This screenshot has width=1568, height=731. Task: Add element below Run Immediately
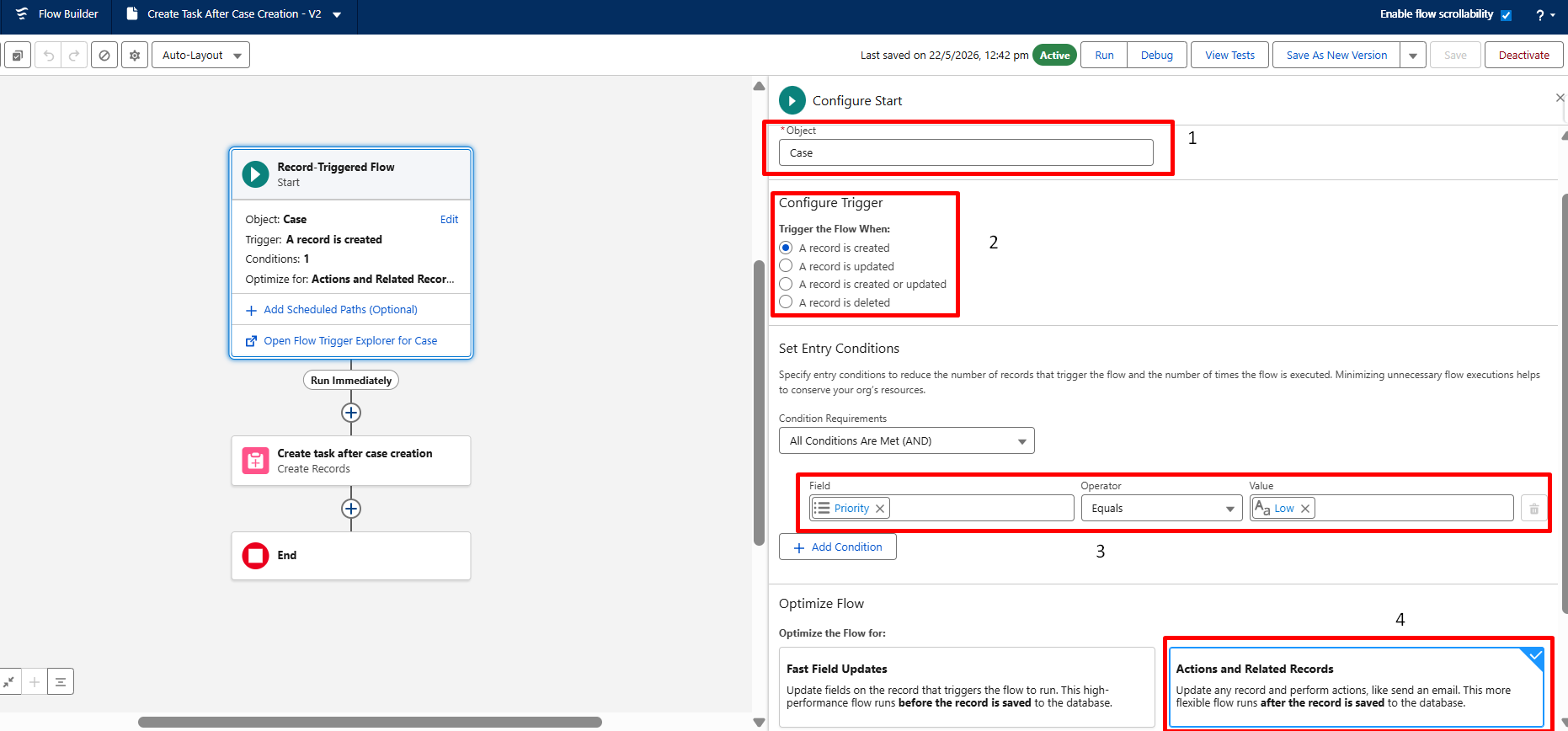[351, 413]
